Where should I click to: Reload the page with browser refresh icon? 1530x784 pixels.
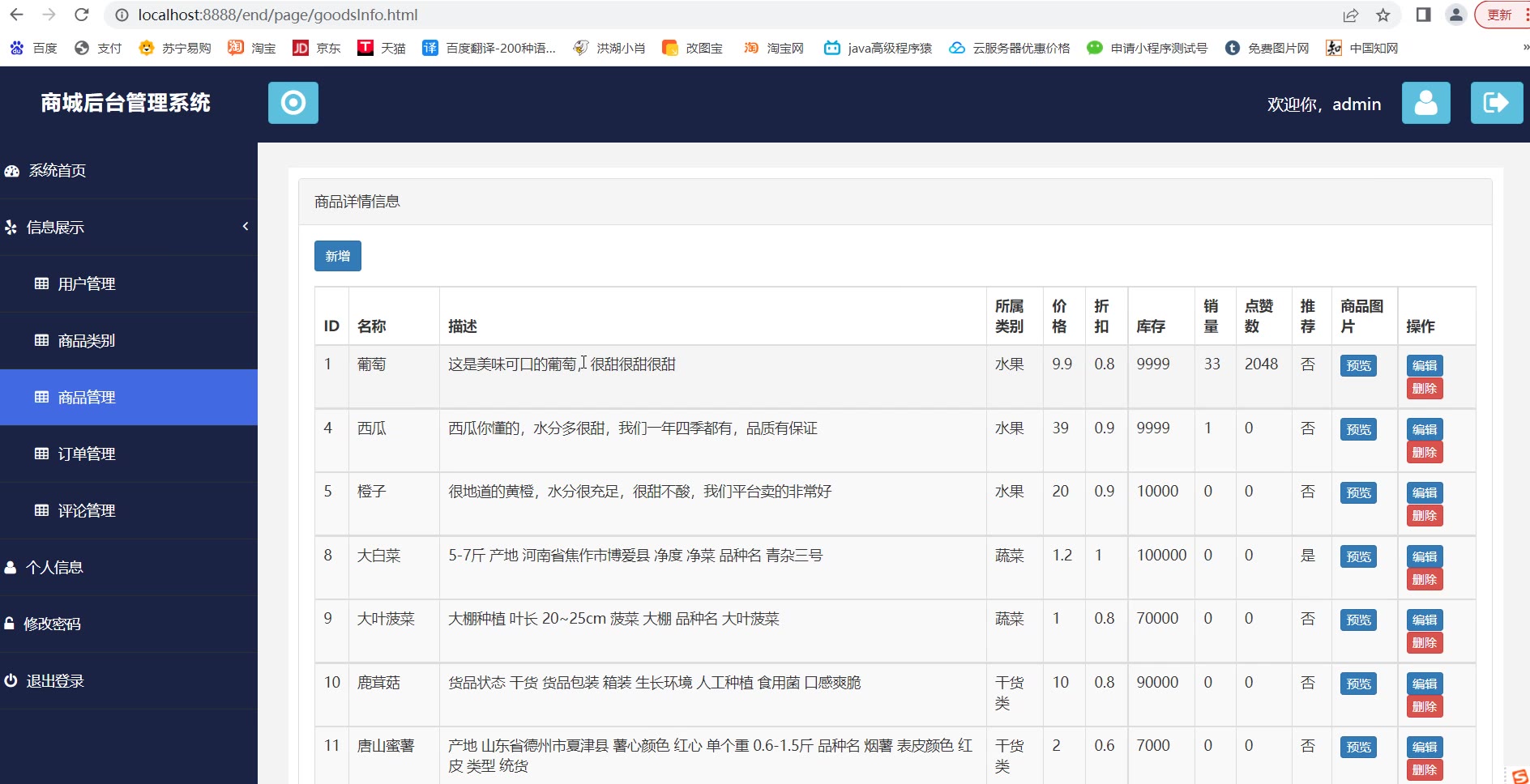coord(81,15)
